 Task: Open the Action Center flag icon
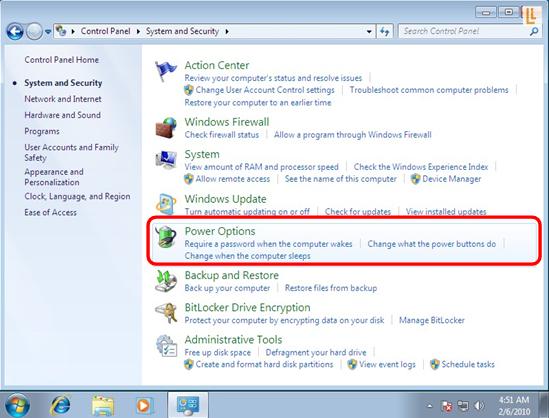(x=166, y=71)
